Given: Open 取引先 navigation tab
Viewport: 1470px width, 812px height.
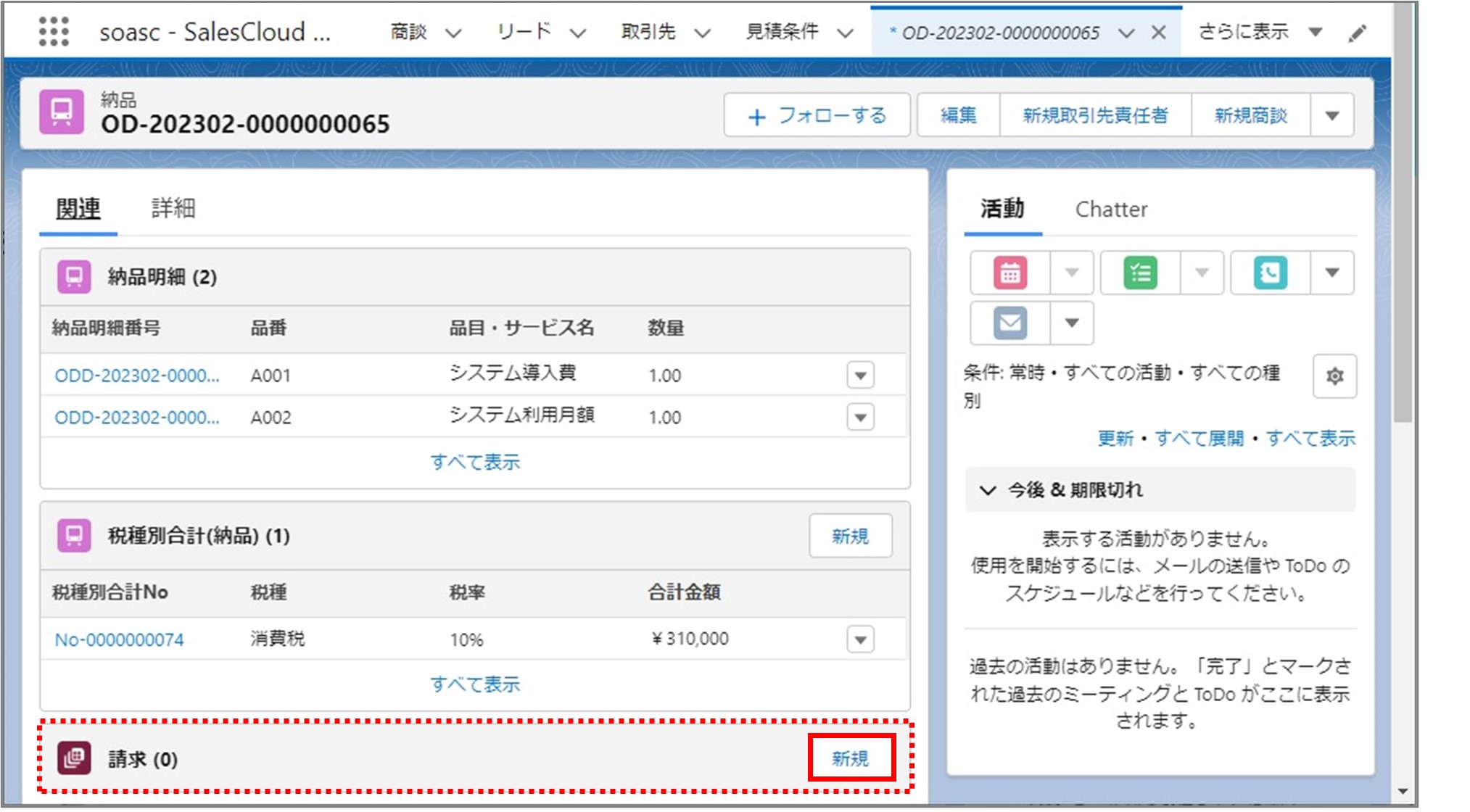Looking at the screenshot, I should click(x=648, y=32).
